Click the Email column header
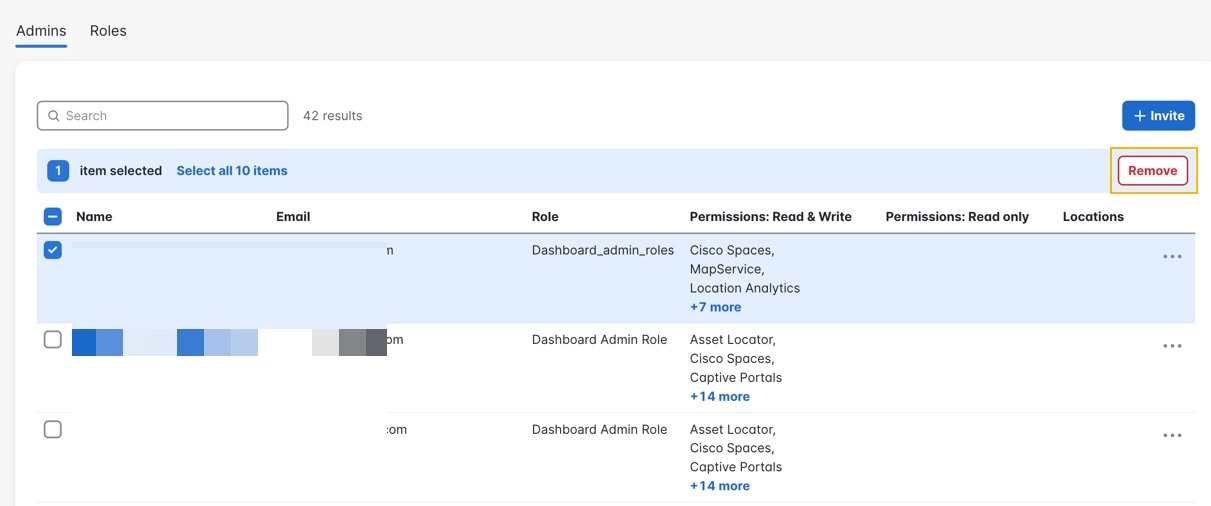This screenshot has height=506, width=1211. pos(293,216)
